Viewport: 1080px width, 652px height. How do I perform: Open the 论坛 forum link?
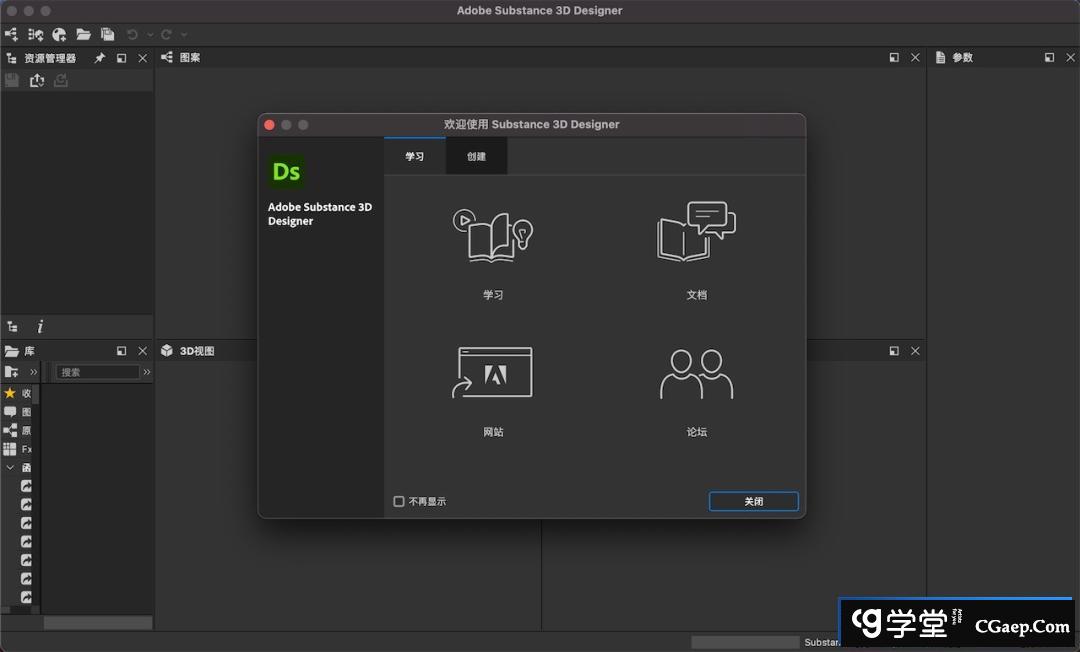[x=696, y=373]
